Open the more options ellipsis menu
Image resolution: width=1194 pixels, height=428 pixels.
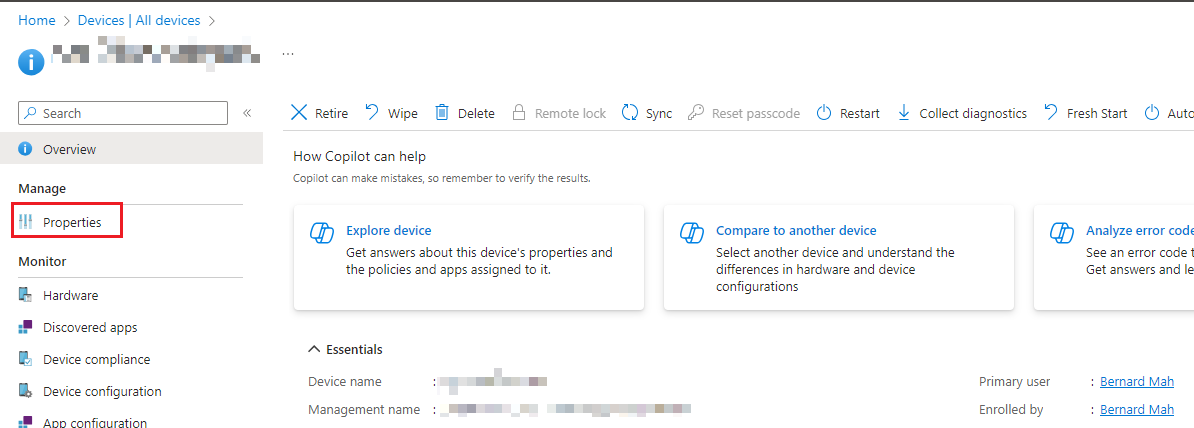tap(288, 53)
